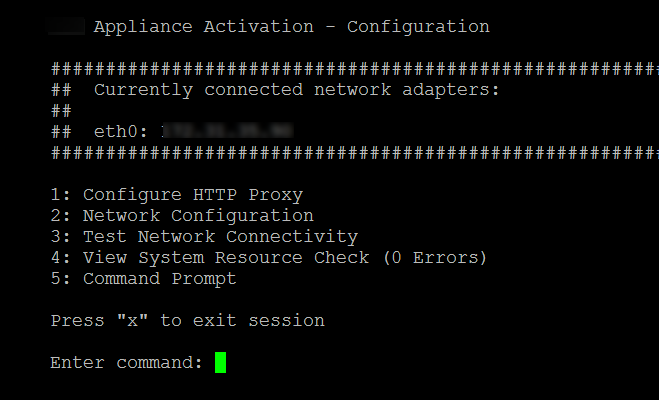Click the 'Enter command:' prompt label
The image size is (659, 400).
click(126, 362)
